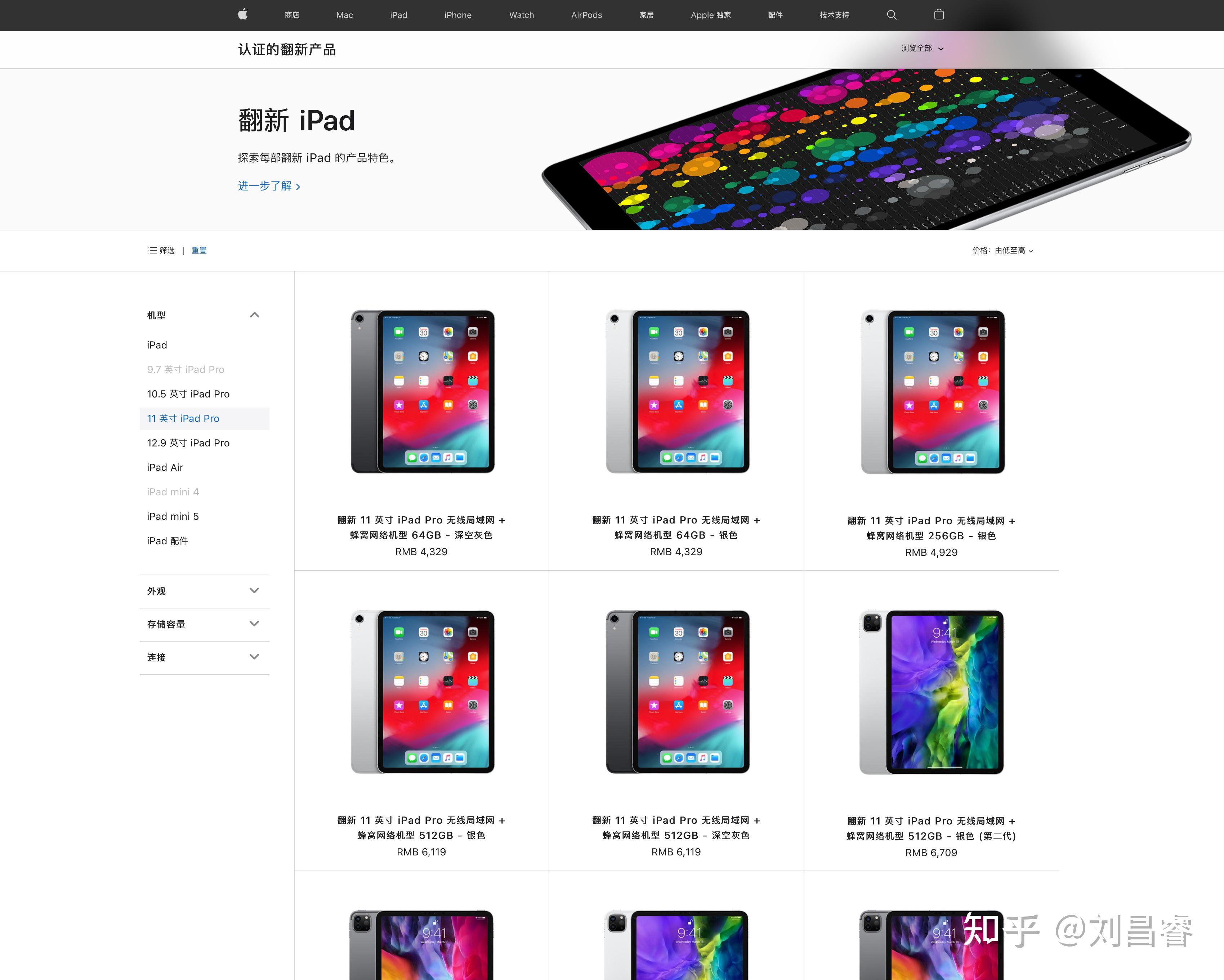Expand the 存储容量 filter section
This screenshot has height=980, width=1224.
point(204,624)
